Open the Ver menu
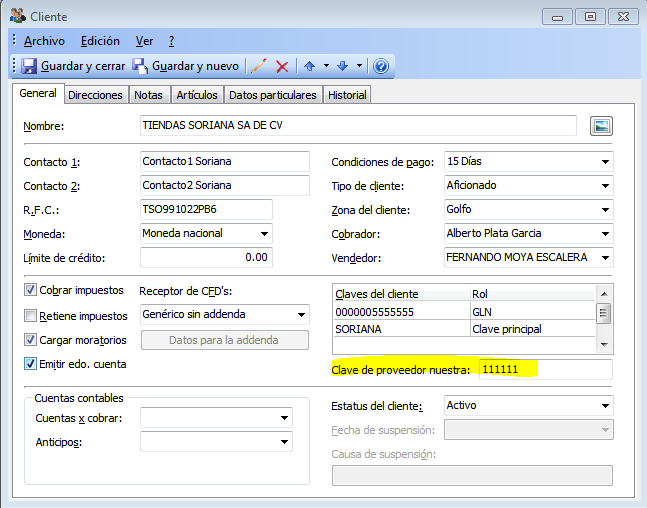647x508 pixels. (144, 41)
